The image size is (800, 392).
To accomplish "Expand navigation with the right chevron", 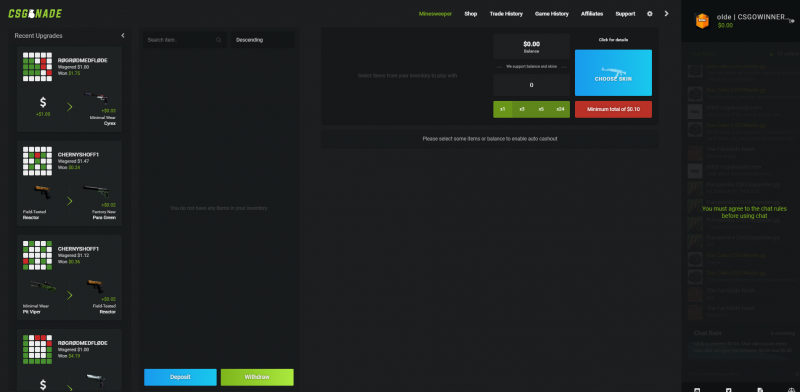I will pos(666,14).
